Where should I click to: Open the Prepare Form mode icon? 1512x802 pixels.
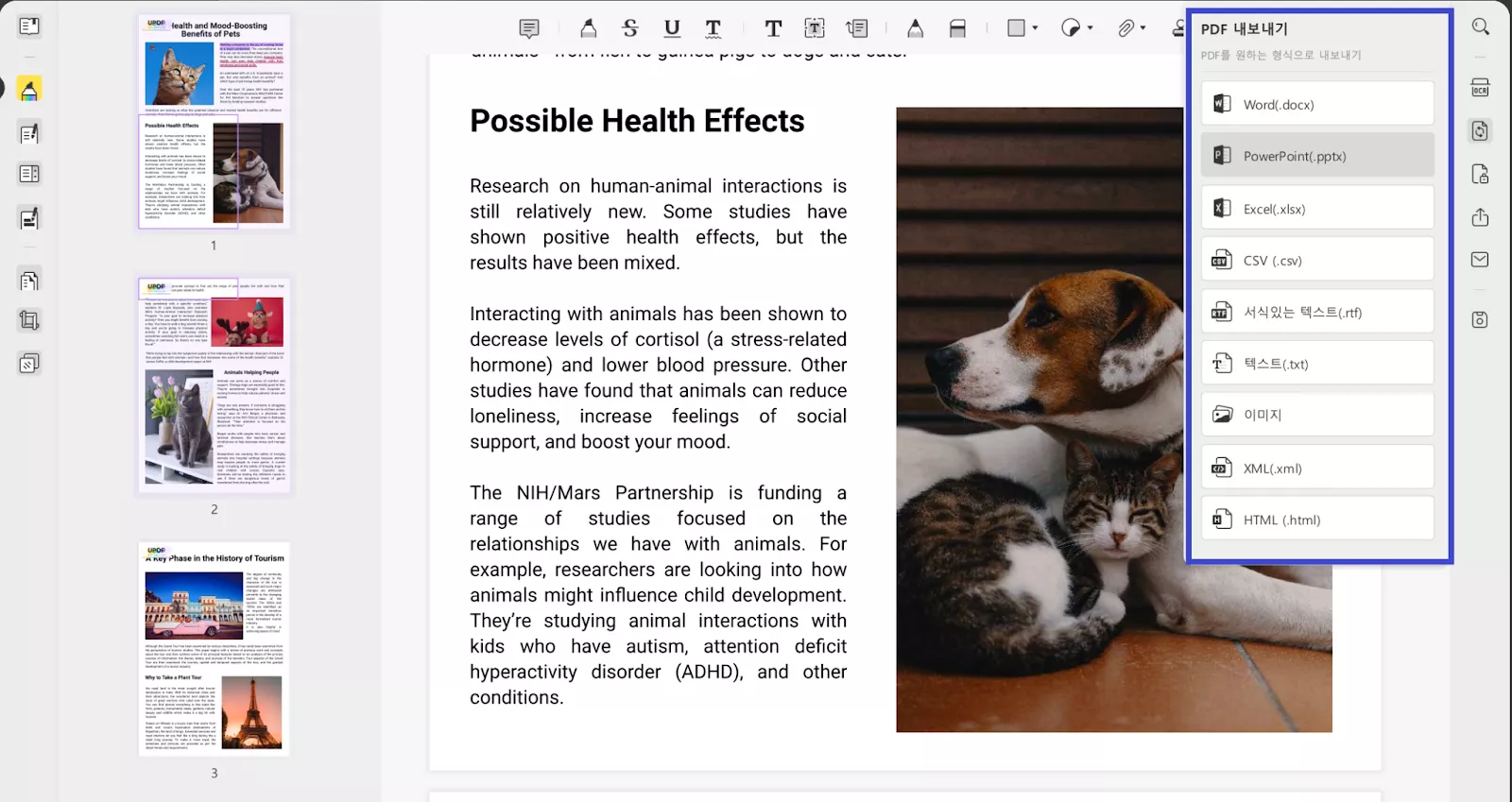click(29, 174)
